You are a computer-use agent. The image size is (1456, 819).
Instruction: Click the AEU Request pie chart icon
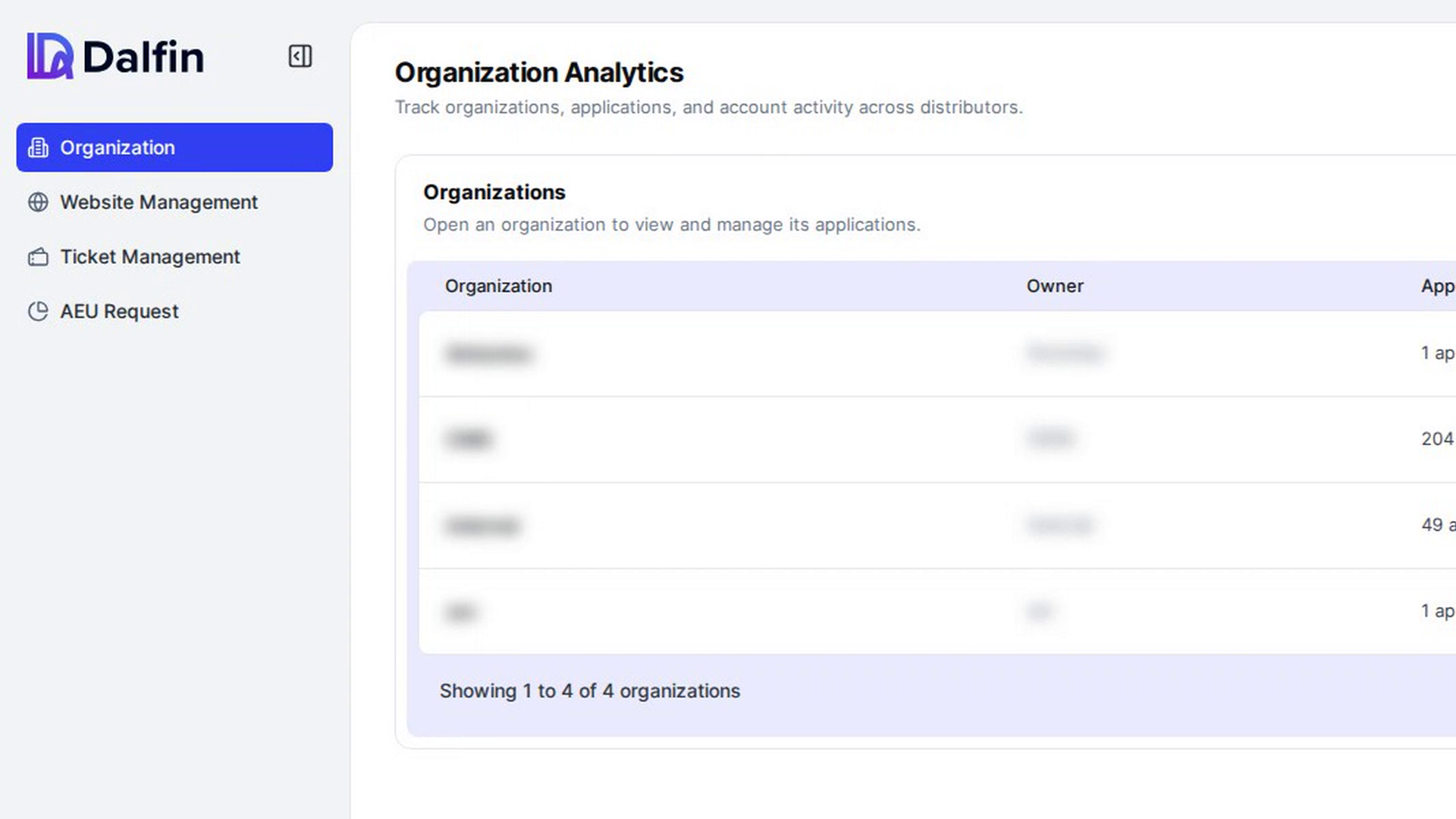click(x=38, y=312)
